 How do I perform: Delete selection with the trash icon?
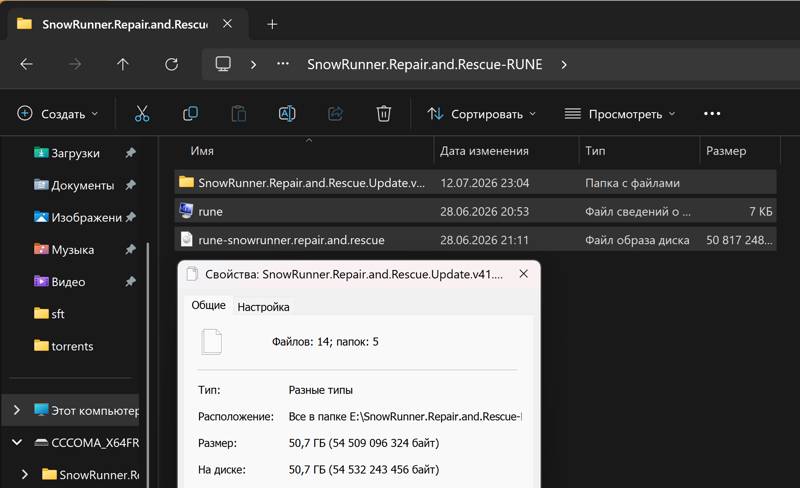click(x=384, y=113)
